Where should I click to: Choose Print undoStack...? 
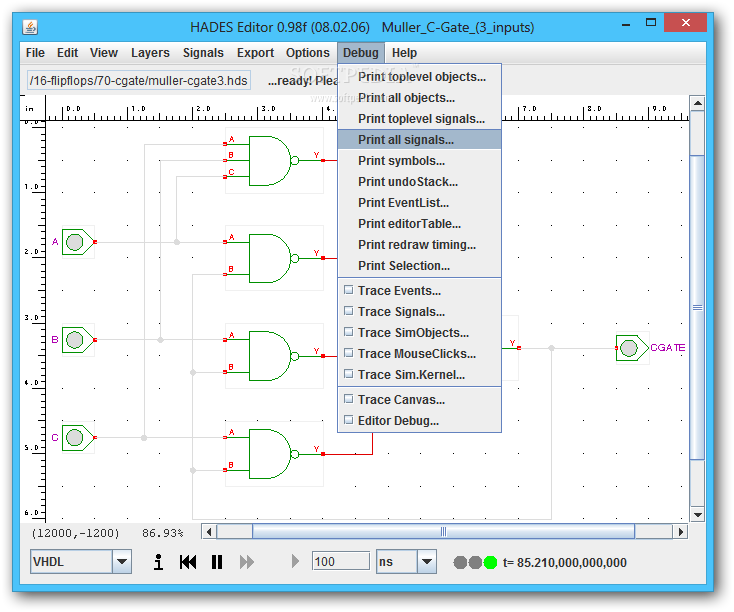click(419, 182)
